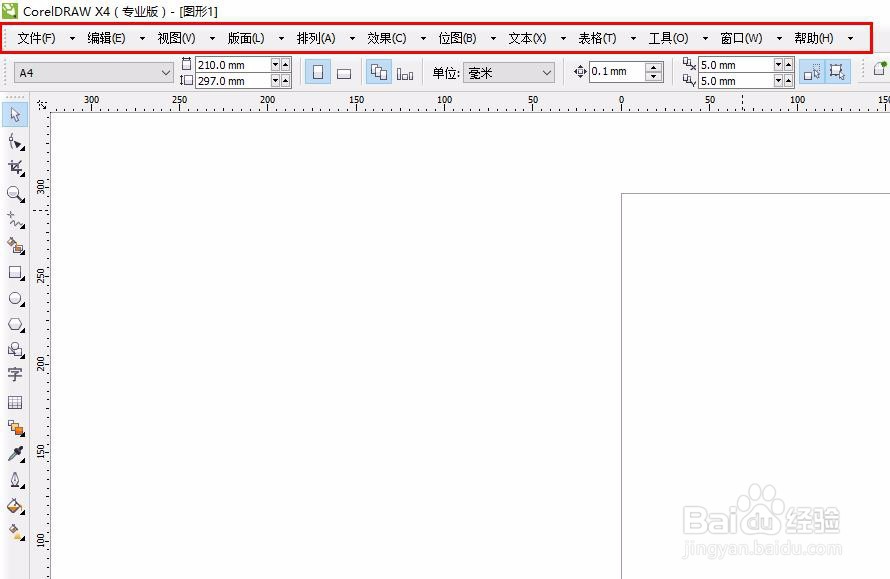This screenshot has width=890, height=579.
Task: Expand arrow next to 文件(F) menu
Action: pos(72,39)
